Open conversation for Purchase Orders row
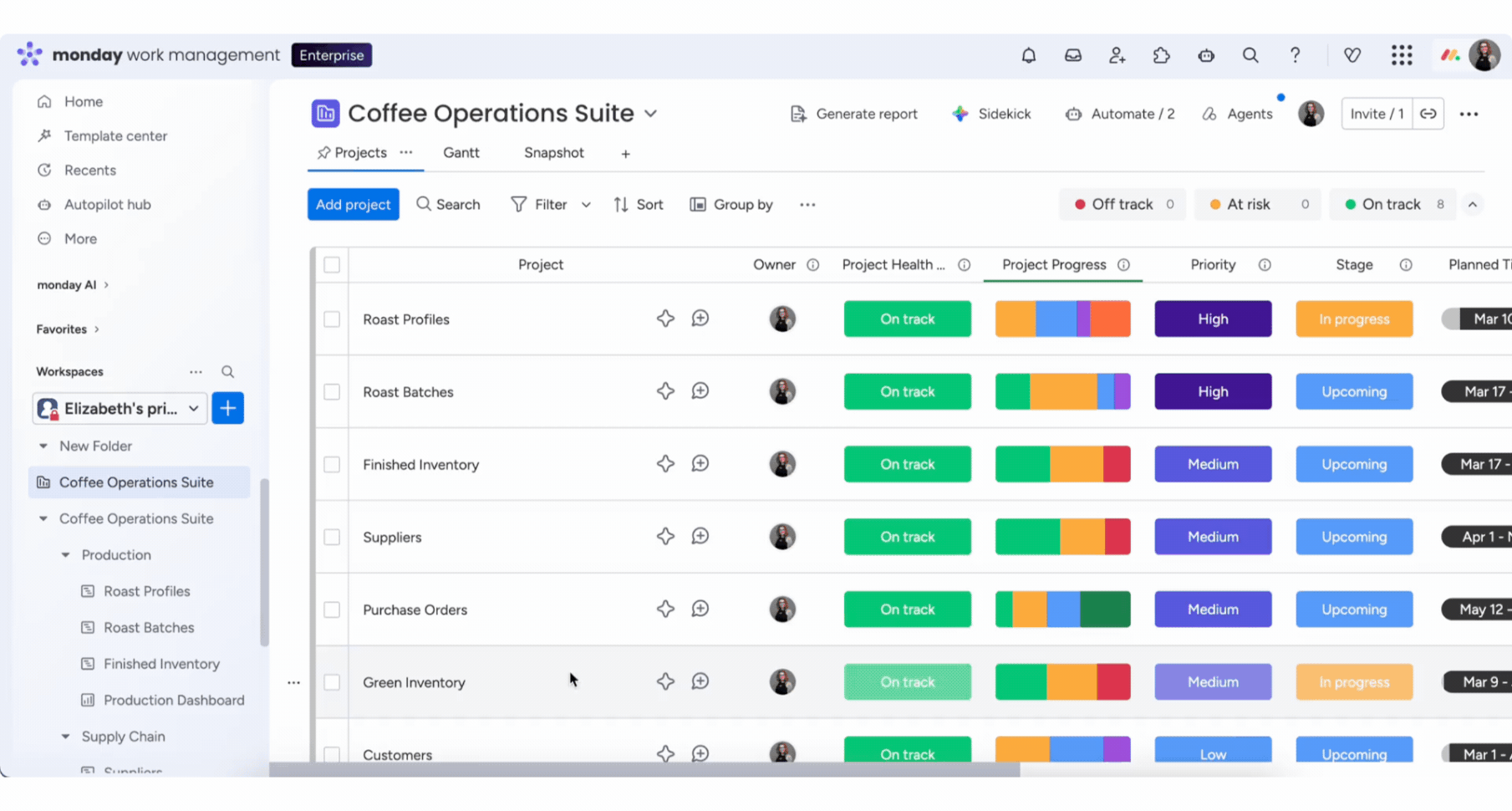Image resolution: width=1512 pixels, height=811 pixels. pyautogui.click(x=700, y=610)
